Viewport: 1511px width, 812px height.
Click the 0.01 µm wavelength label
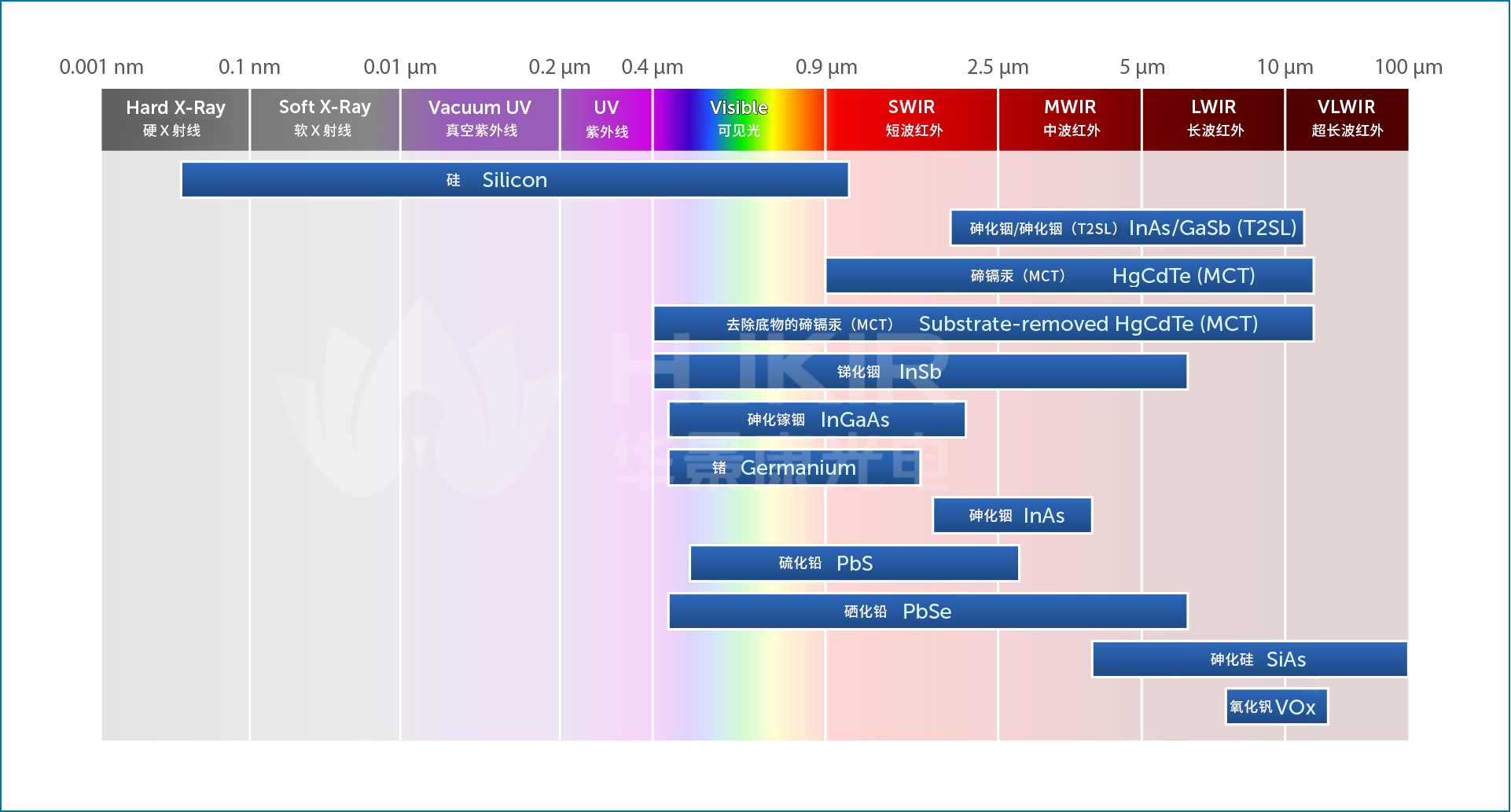(x=400, y=67)
